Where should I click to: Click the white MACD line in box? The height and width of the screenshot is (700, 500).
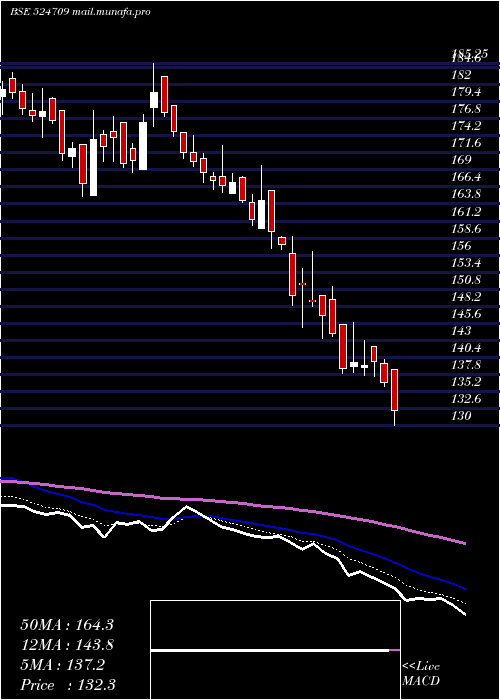pyautogui.click(x=270, y=650)
